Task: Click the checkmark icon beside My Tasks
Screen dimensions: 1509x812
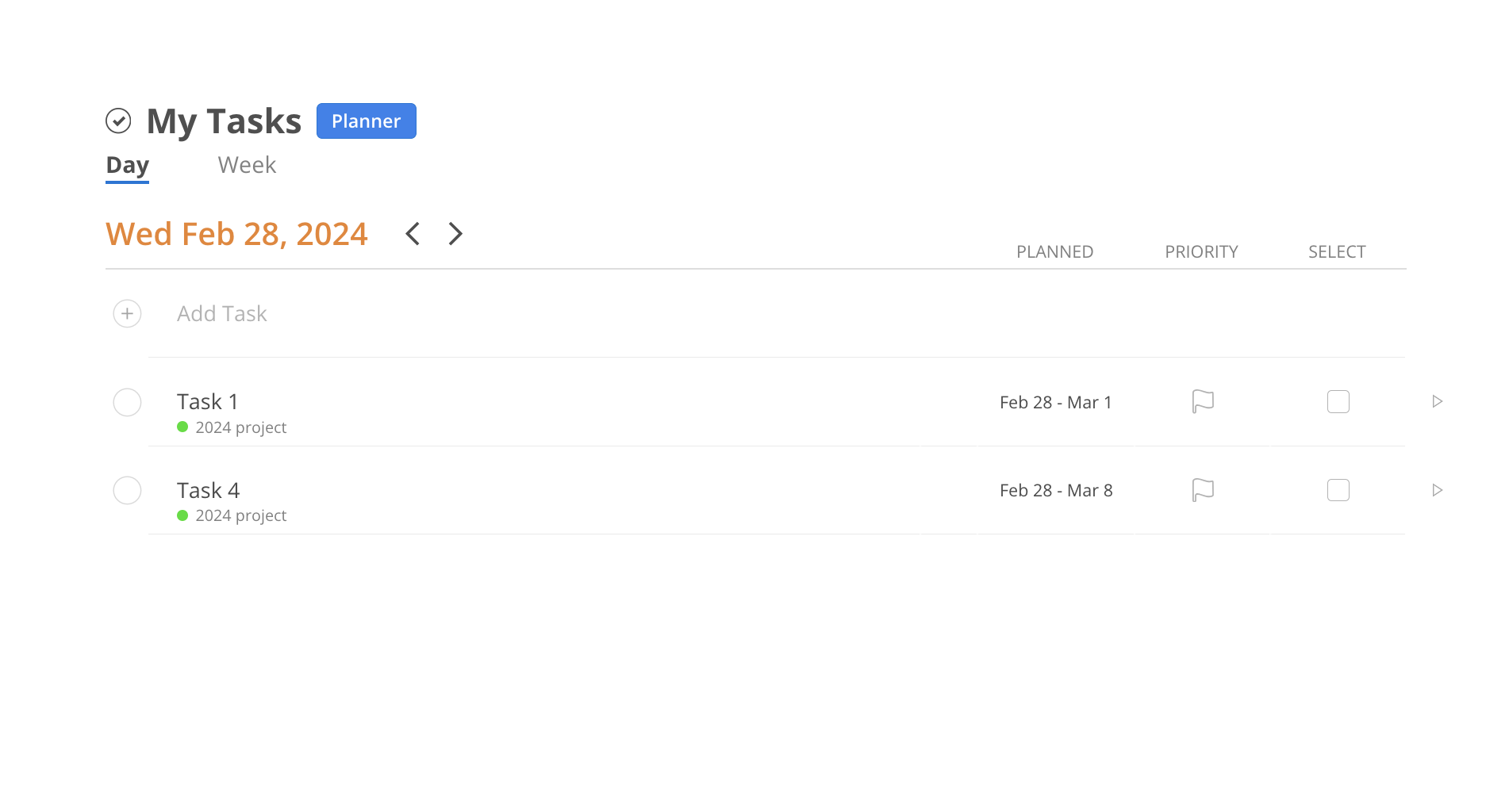Action: [x=119, y=120]
